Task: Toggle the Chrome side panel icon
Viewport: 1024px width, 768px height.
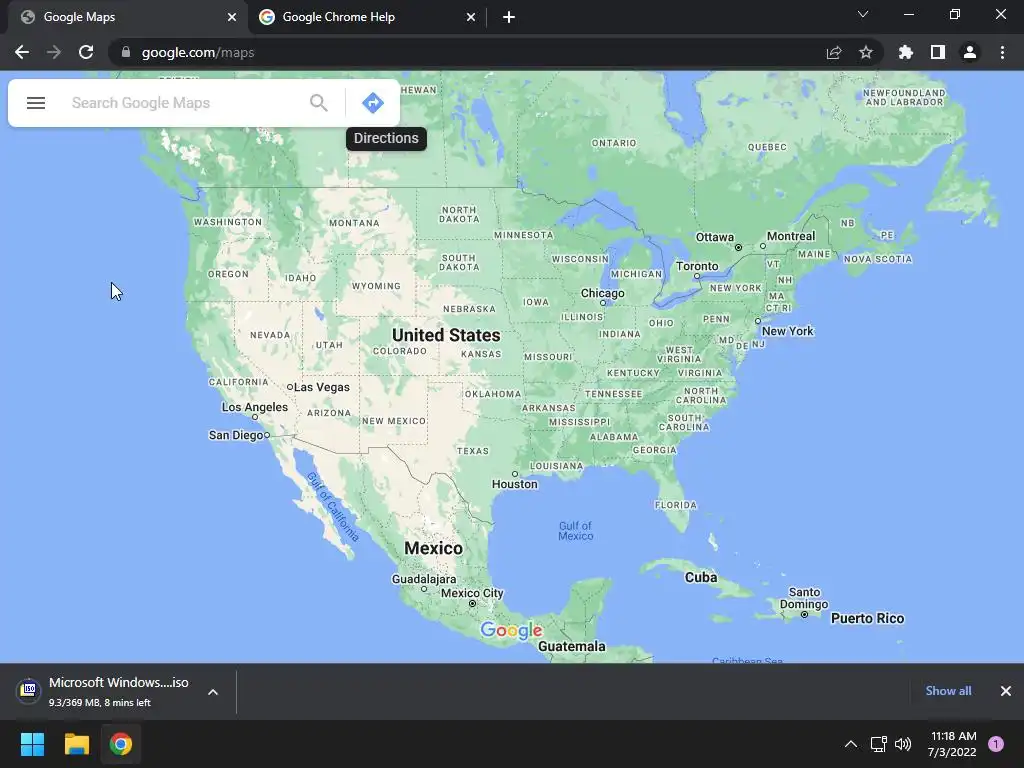Action: click(938, 52)
